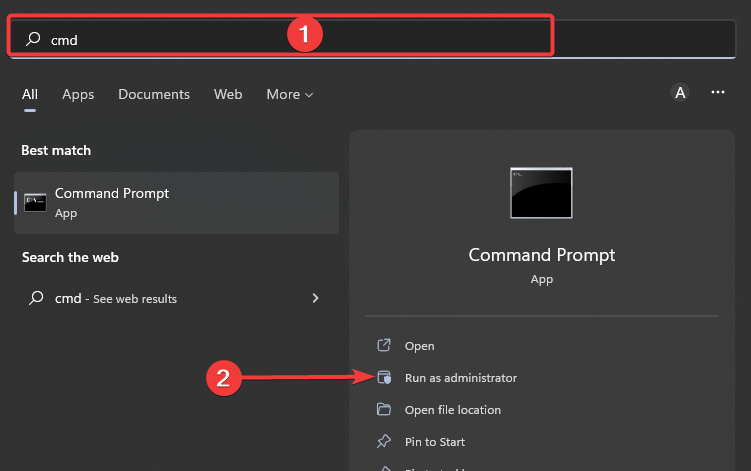Screen dimensions: 751x471
Task: Click the magnifier icon in the search box
Action: (33, 39)
